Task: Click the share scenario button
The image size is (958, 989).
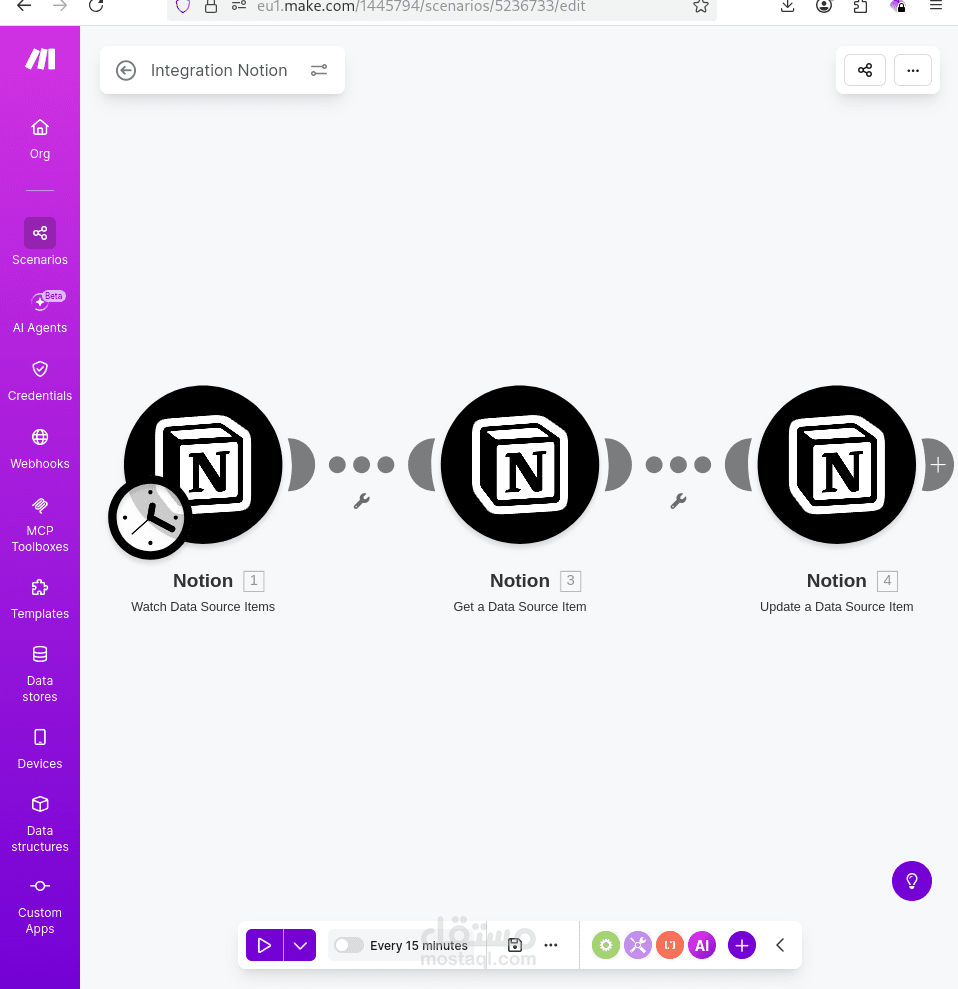Action: [865, 70]
